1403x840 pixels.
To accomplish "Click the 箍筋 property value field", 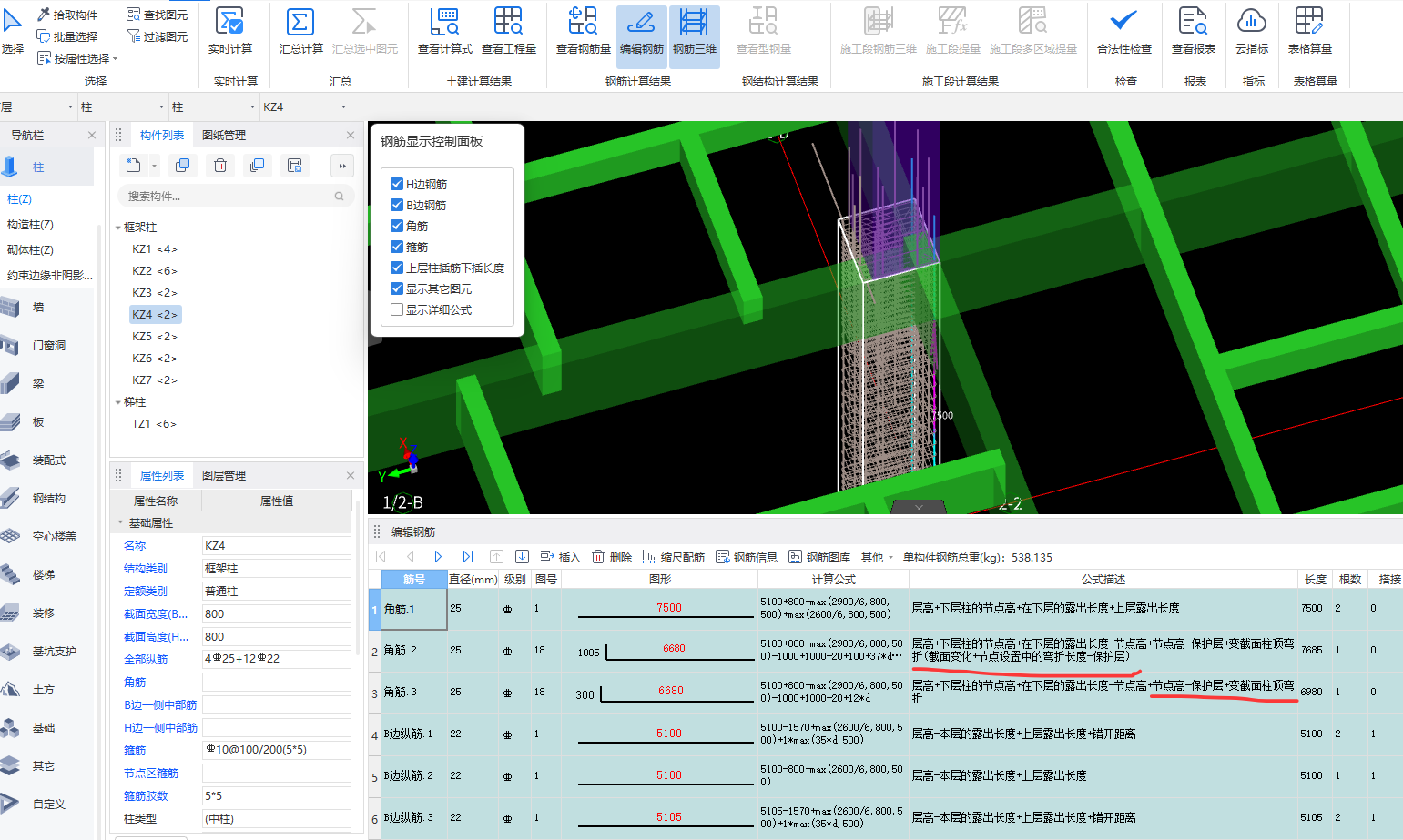I will point(276,750).
